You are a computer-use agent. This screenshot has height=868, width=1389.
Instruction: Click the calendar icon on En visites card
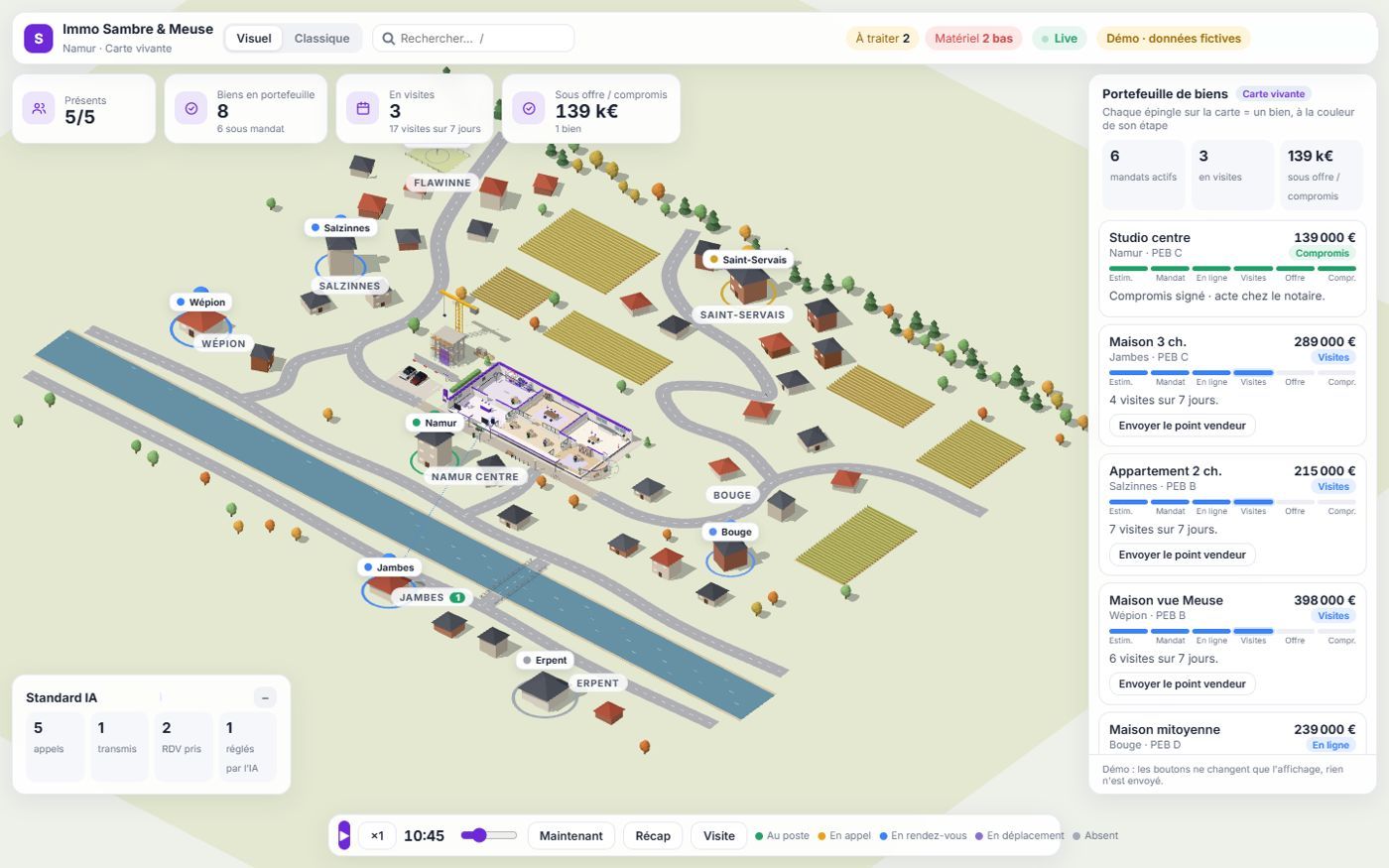[363, 109]
